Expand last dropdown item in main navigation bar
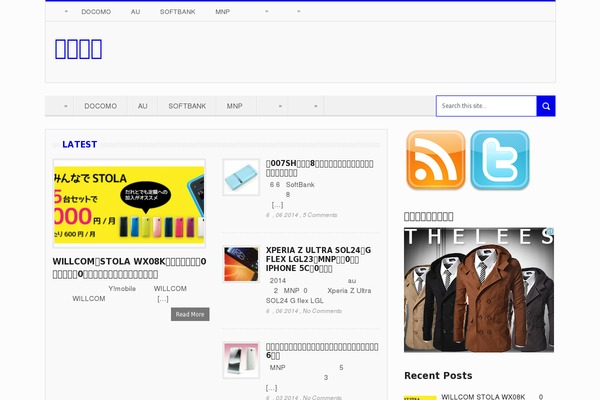600x400 pixels. tap(306, 106)
